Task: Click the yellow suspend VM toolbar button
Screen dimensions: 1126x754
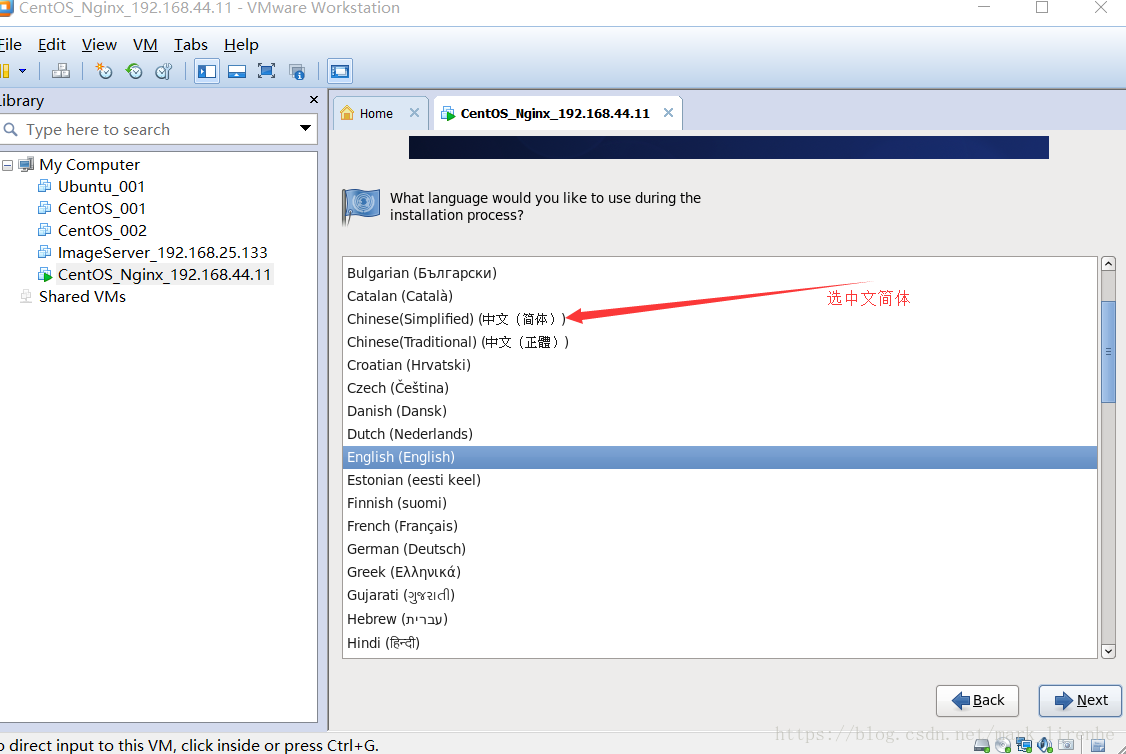Action: click(5, 71)
